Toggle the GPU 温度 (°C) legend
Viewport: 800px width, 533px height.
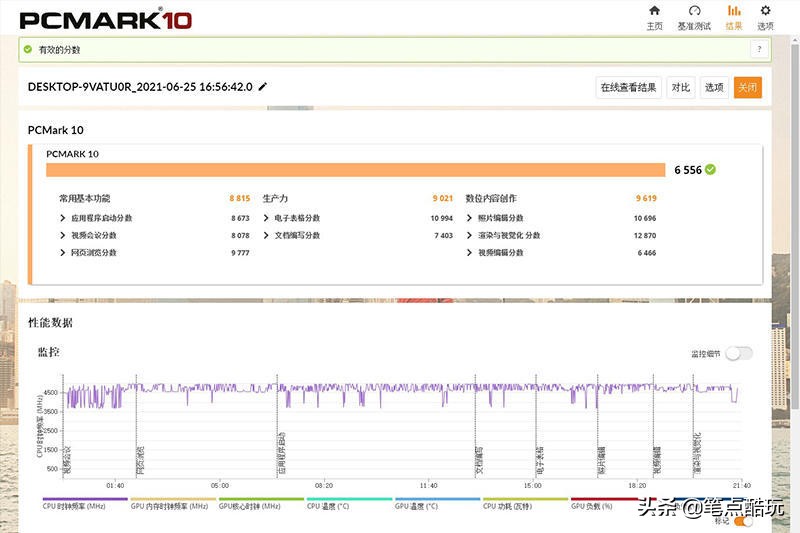pyautogui.click(x=437, y=503)
